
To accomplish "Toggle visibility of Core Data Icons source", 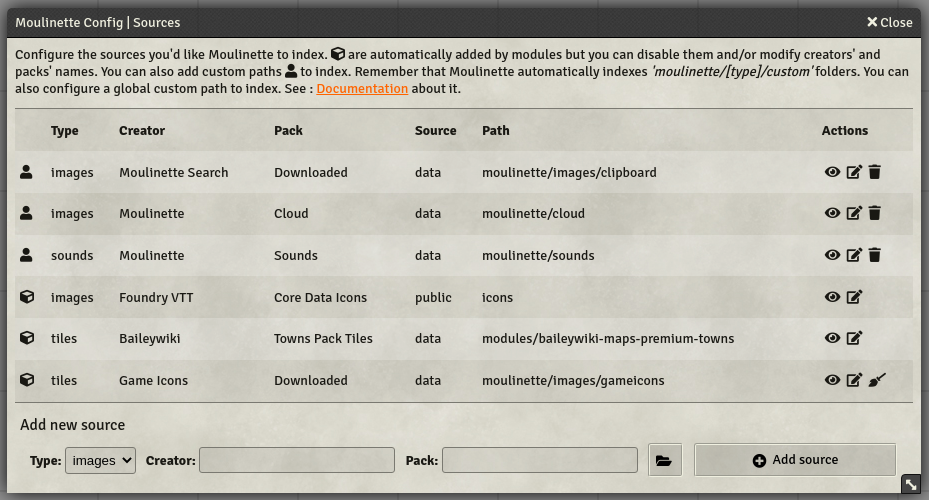I will (832, 297).
